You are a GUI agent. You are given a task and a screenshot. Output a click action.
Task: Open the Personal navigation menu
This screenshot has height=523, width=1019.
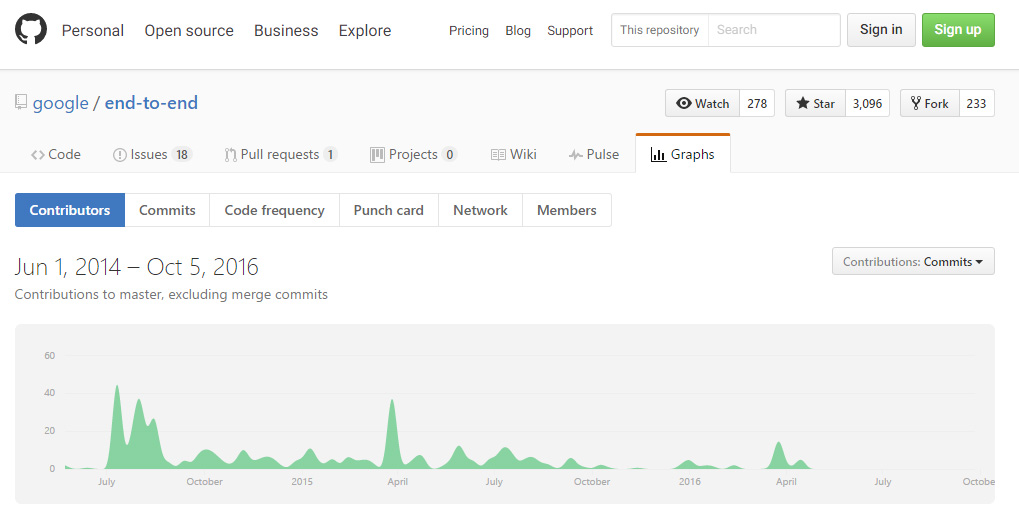(x=93, y=31)
